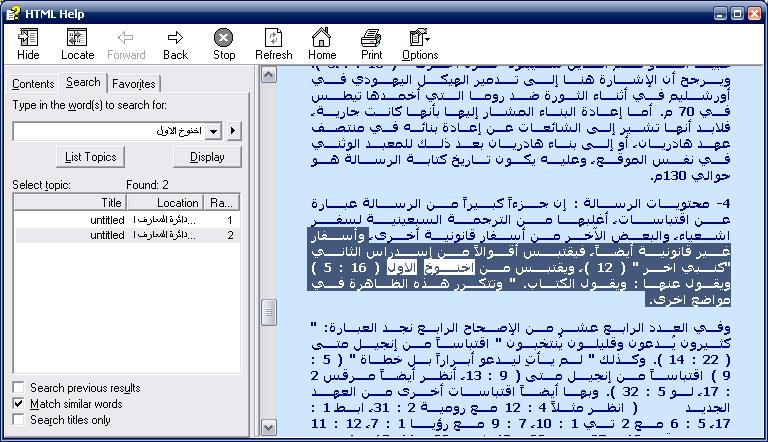This screenshot has width=768, height=442.
Task: Click in the search words input field
Action: pos(110,131)
